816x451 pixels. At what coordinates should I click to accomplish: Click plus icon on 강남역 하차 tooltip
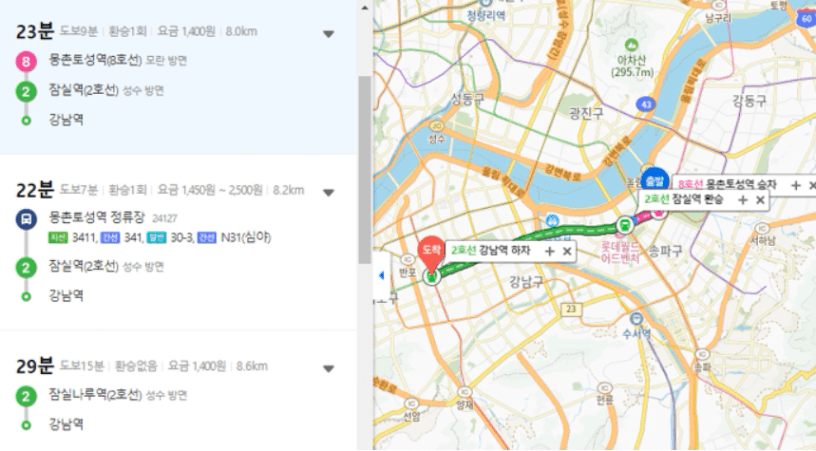549,250
